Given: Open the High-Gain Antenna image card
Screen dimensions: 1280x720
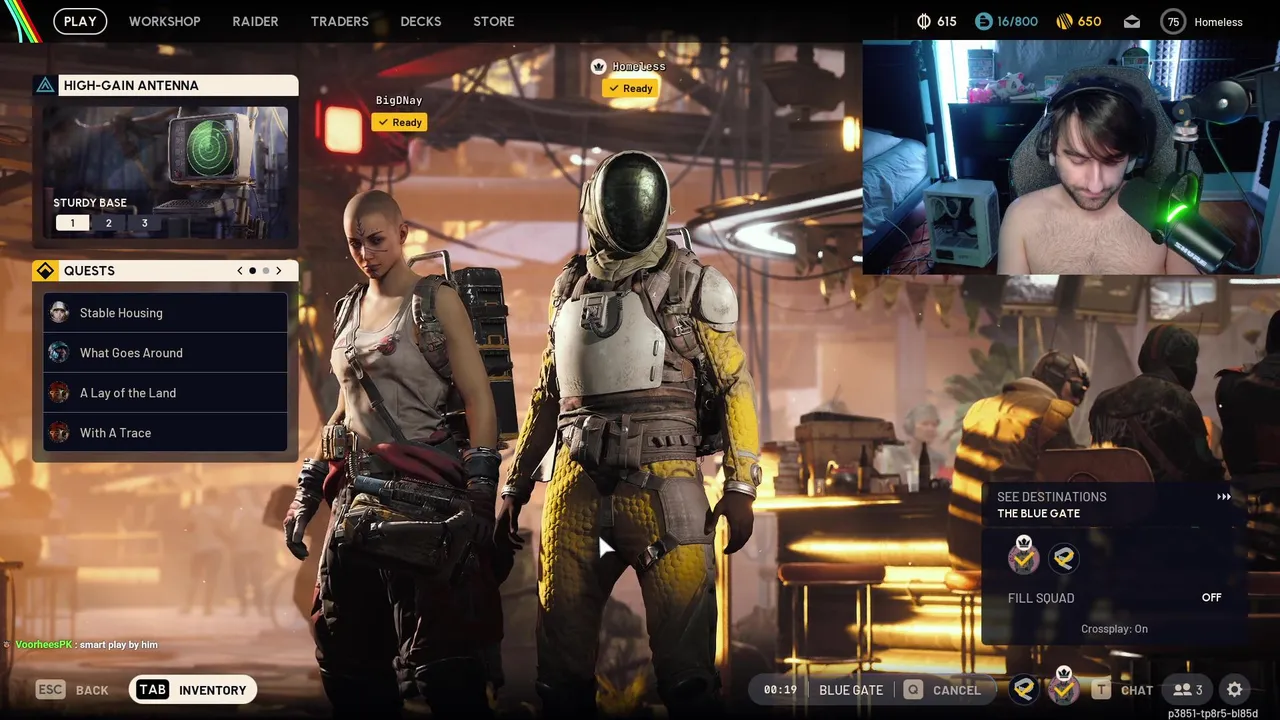Looking at the screenshot, I should (x=165, y=171).
